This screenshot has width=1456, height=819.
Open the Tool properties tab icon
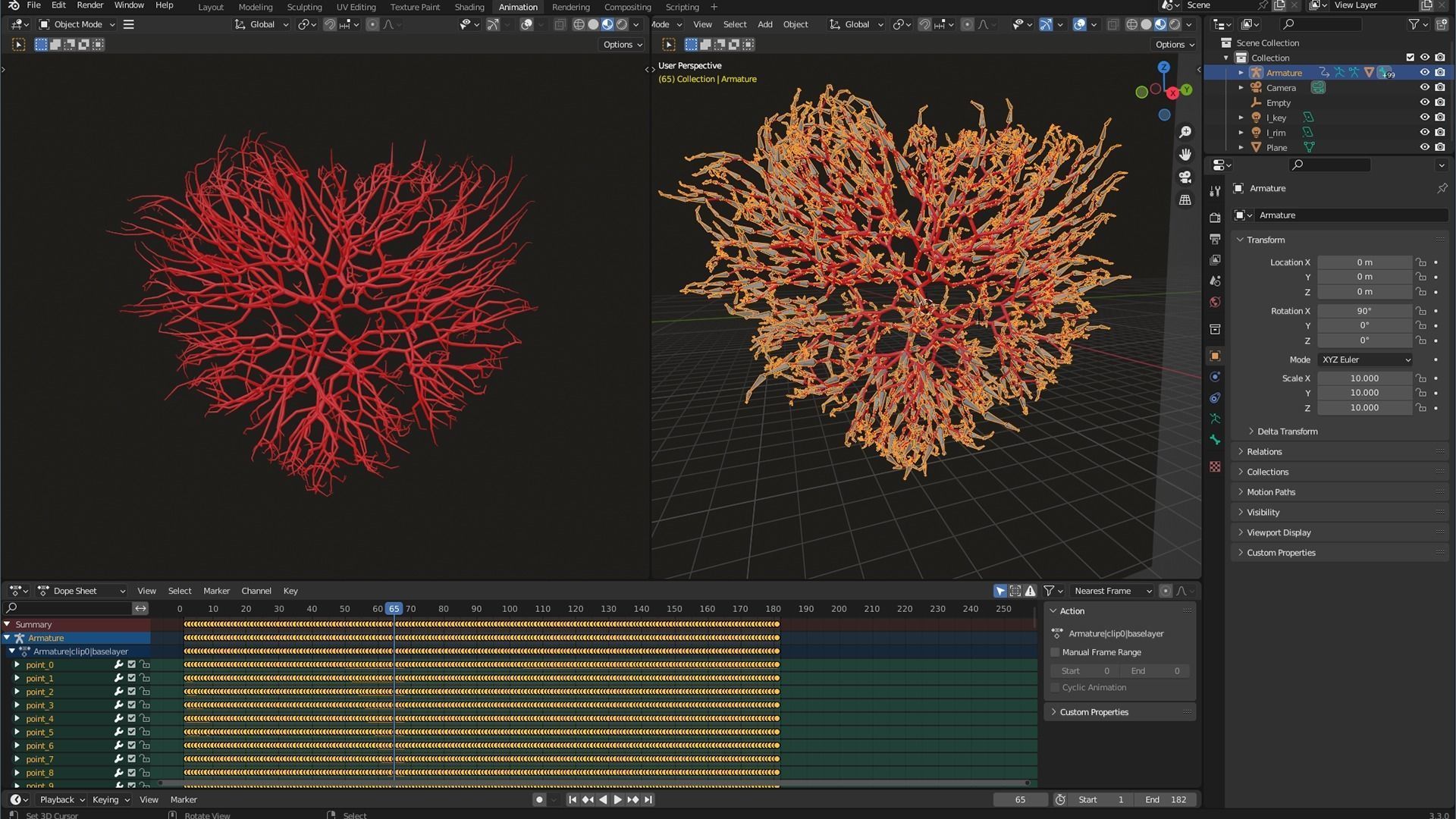pyautogui.click(x=1215, y=191)
